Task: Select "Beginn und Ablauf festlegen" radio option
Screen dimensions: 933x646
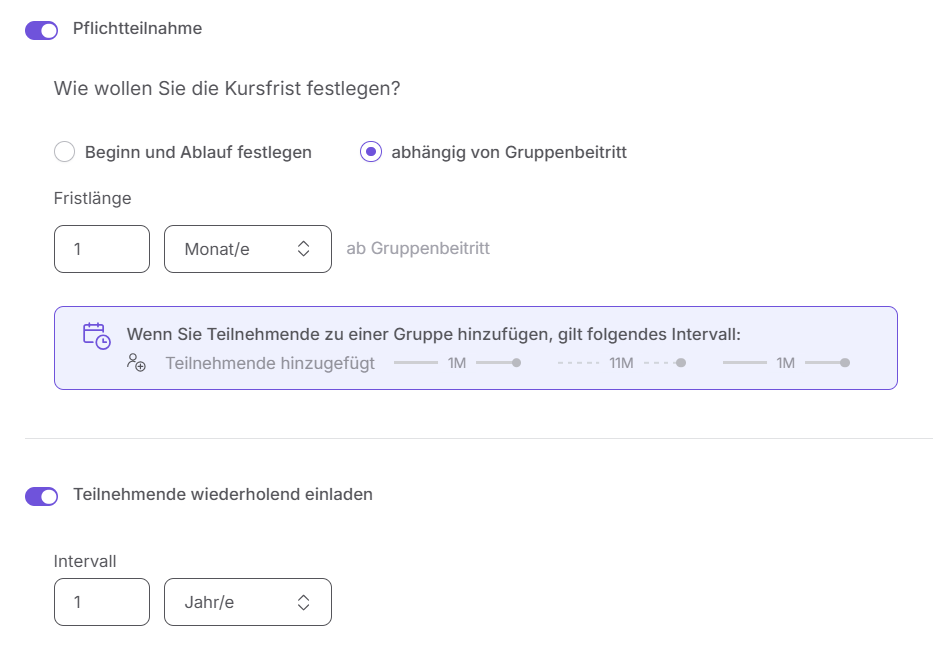Action: tap(64, 152)
